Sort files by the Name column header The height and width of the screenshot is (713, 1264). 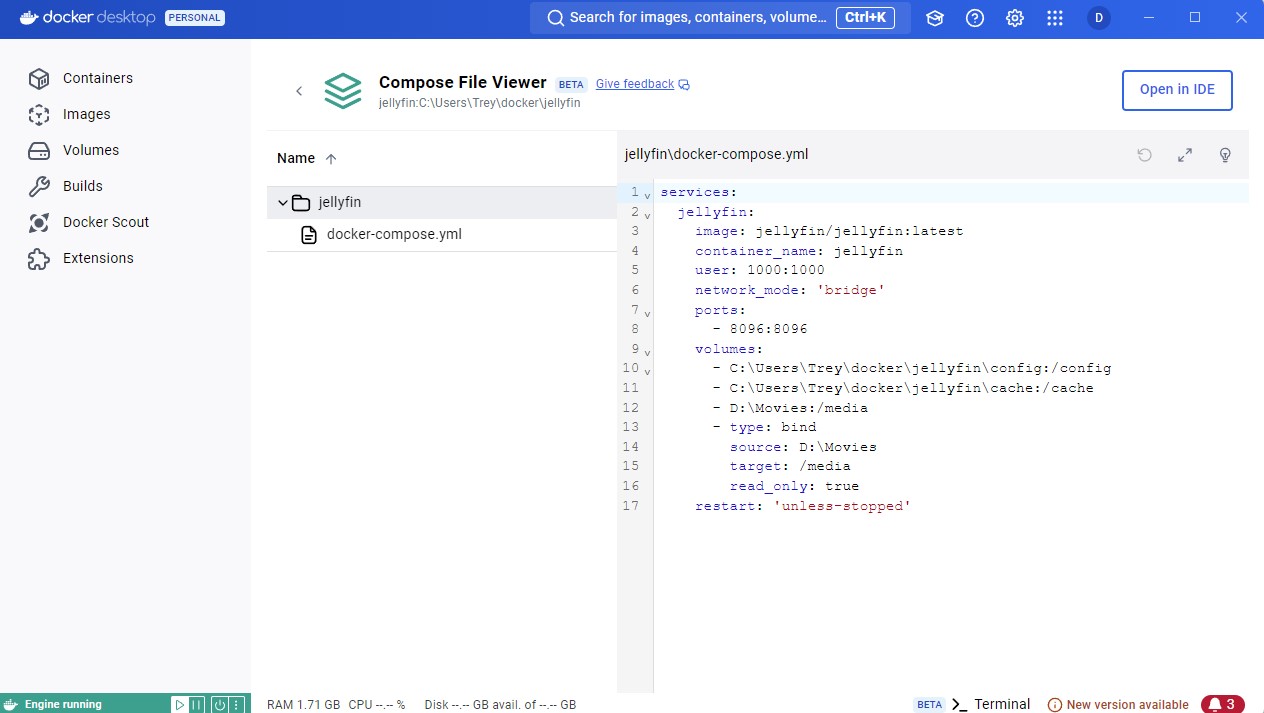[296, 158]
